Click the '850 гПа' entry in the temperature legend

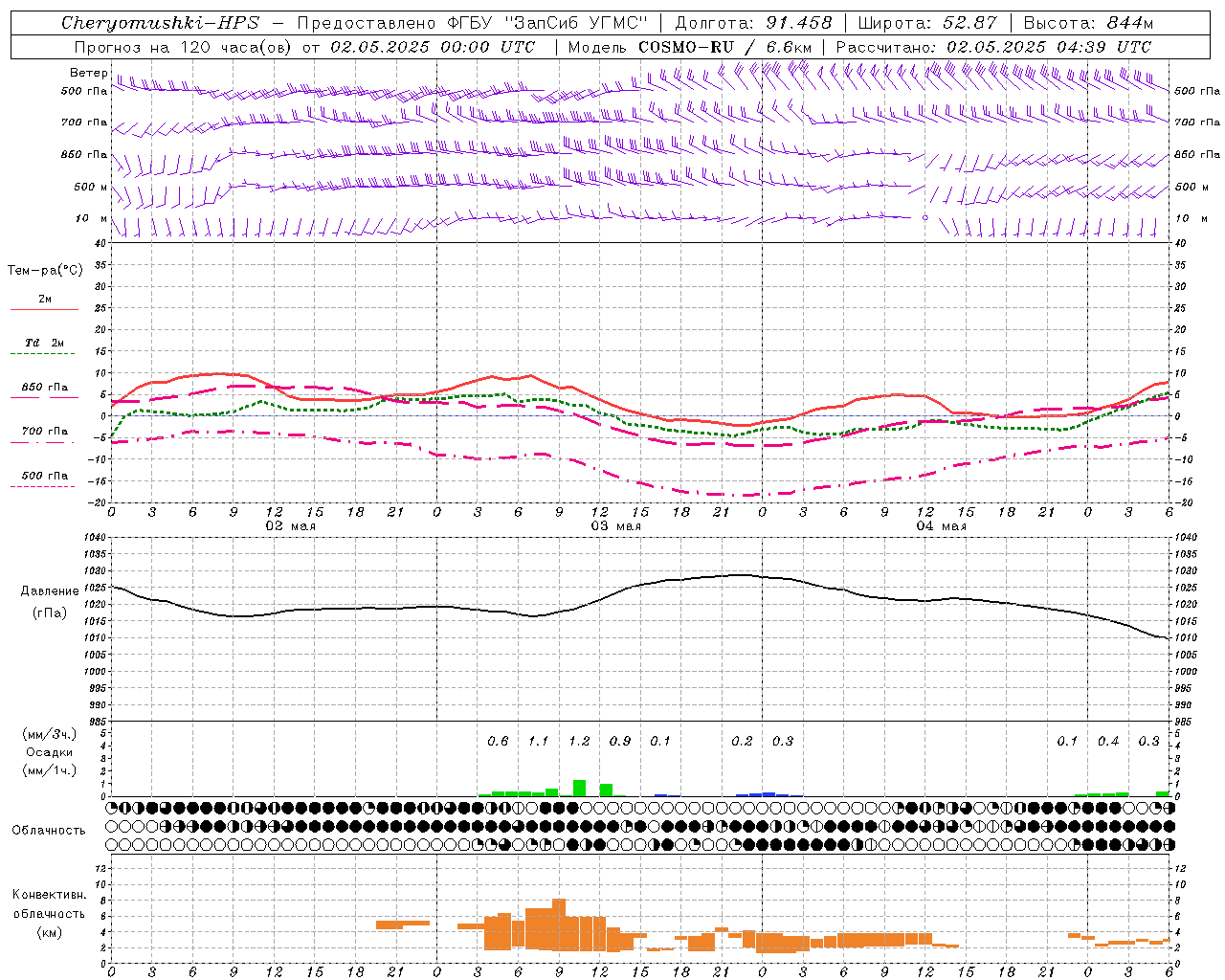(x=44, y=388)
